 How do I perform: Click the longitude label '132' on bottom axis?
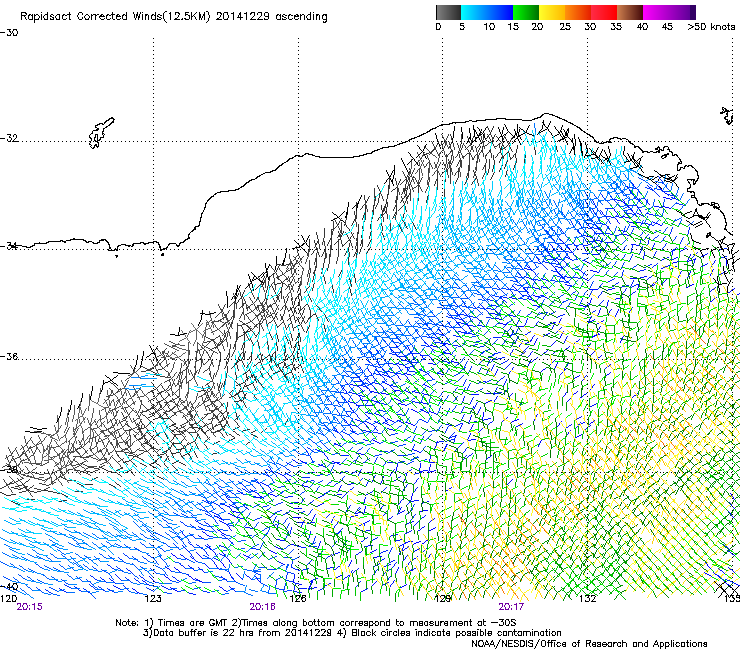pyautogui.click(x=587, y=598)
